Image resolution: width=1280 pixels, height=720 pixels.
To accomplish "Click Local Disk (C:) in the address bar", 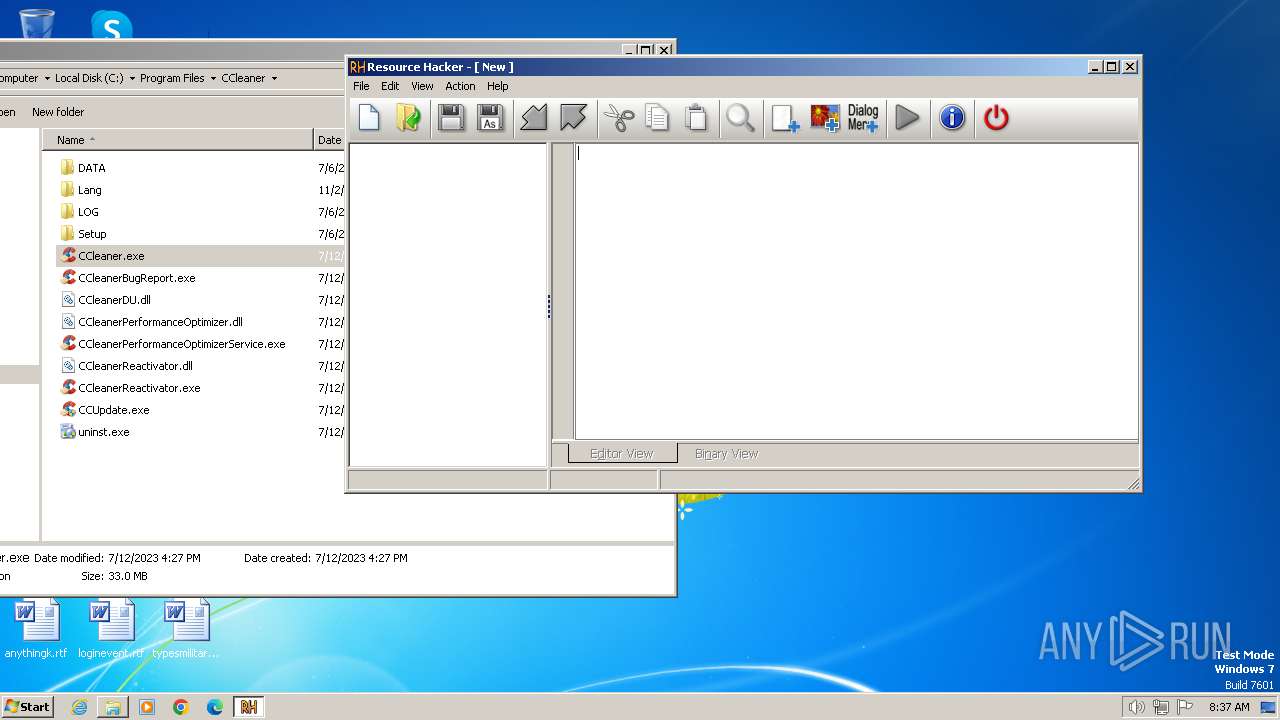I will (x=89, y=78).
